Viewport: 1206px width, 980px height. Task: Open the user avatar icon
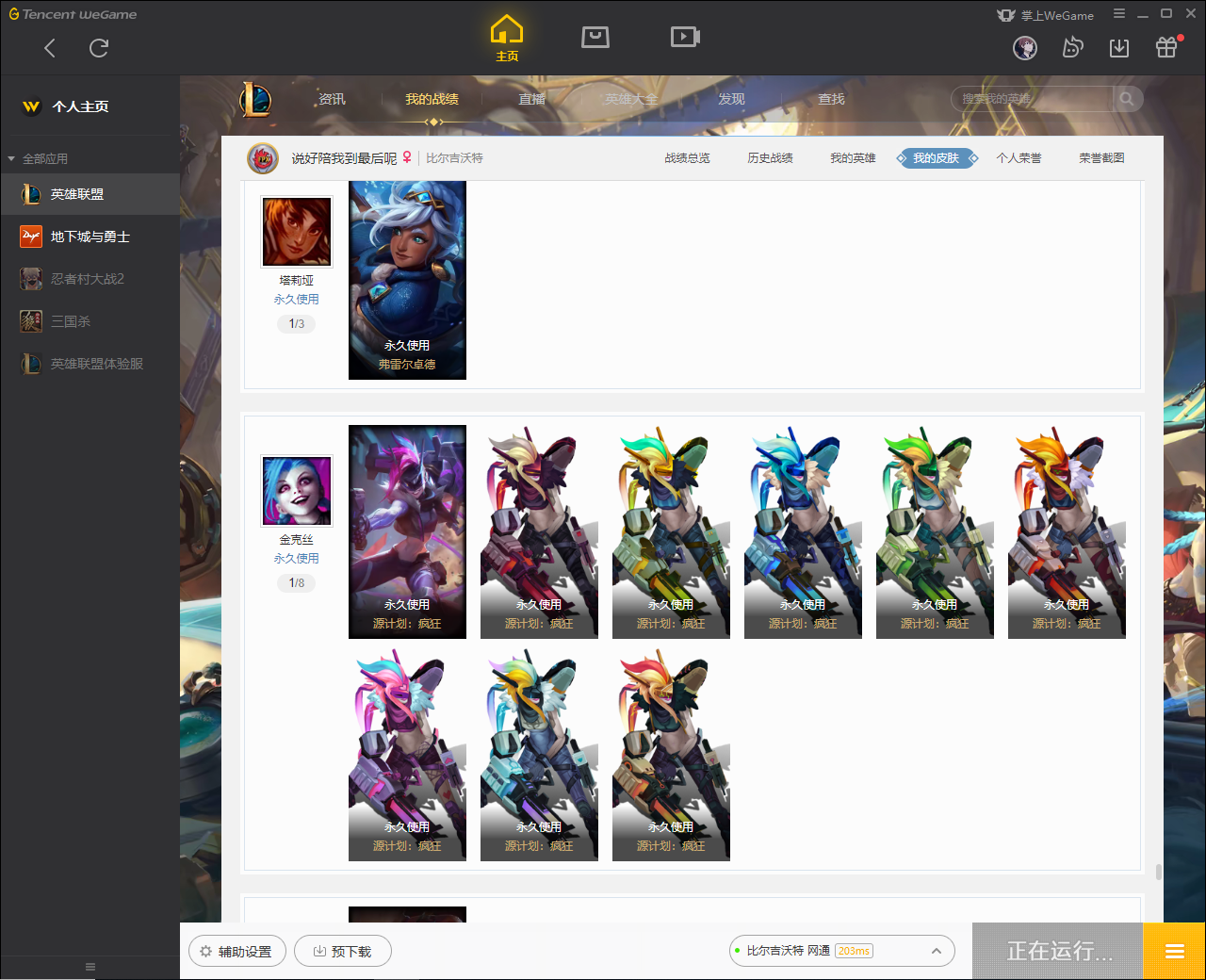[1025, 48]
